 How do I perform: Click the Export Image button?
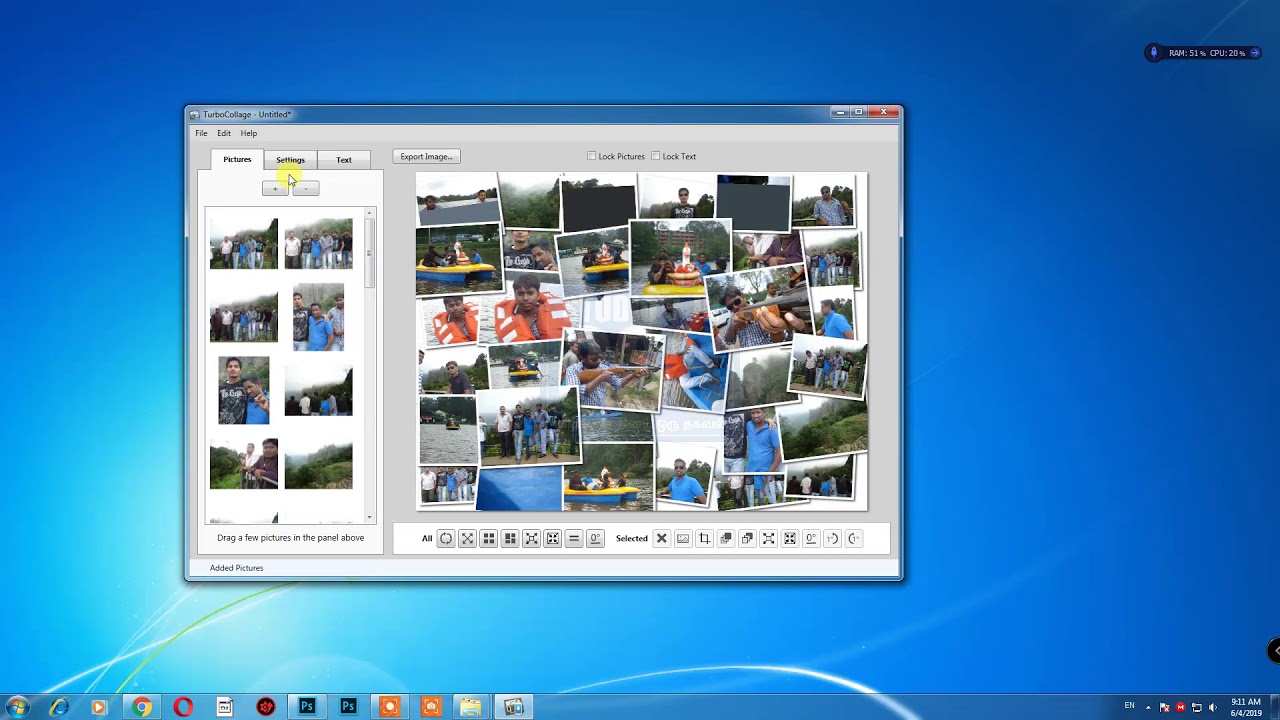click(426, 156)
